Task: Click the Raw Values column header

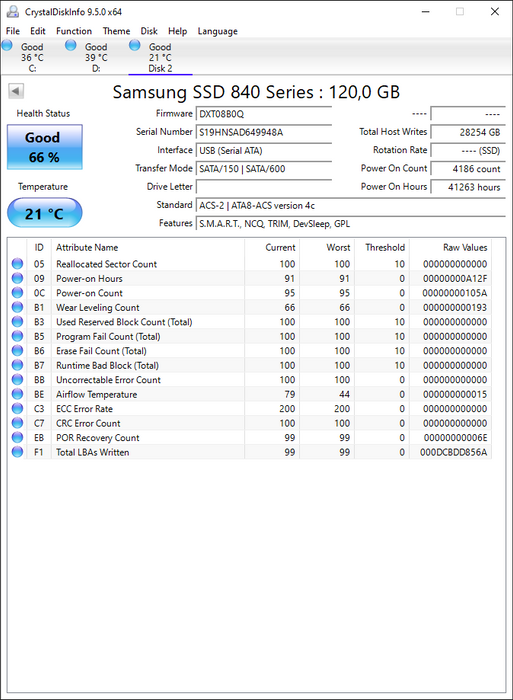Action: (x=450, y=247)
